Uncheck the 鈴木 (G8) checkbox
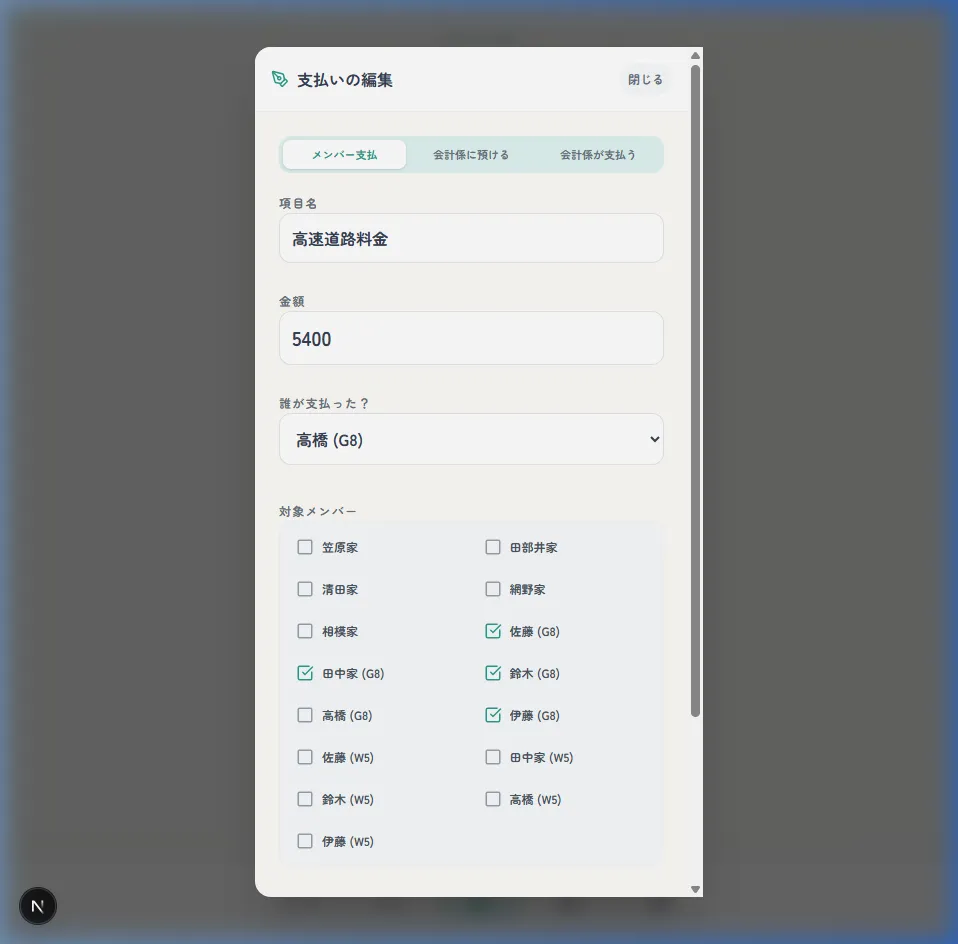This screenshot has height=944, width=958. point(493,673)
